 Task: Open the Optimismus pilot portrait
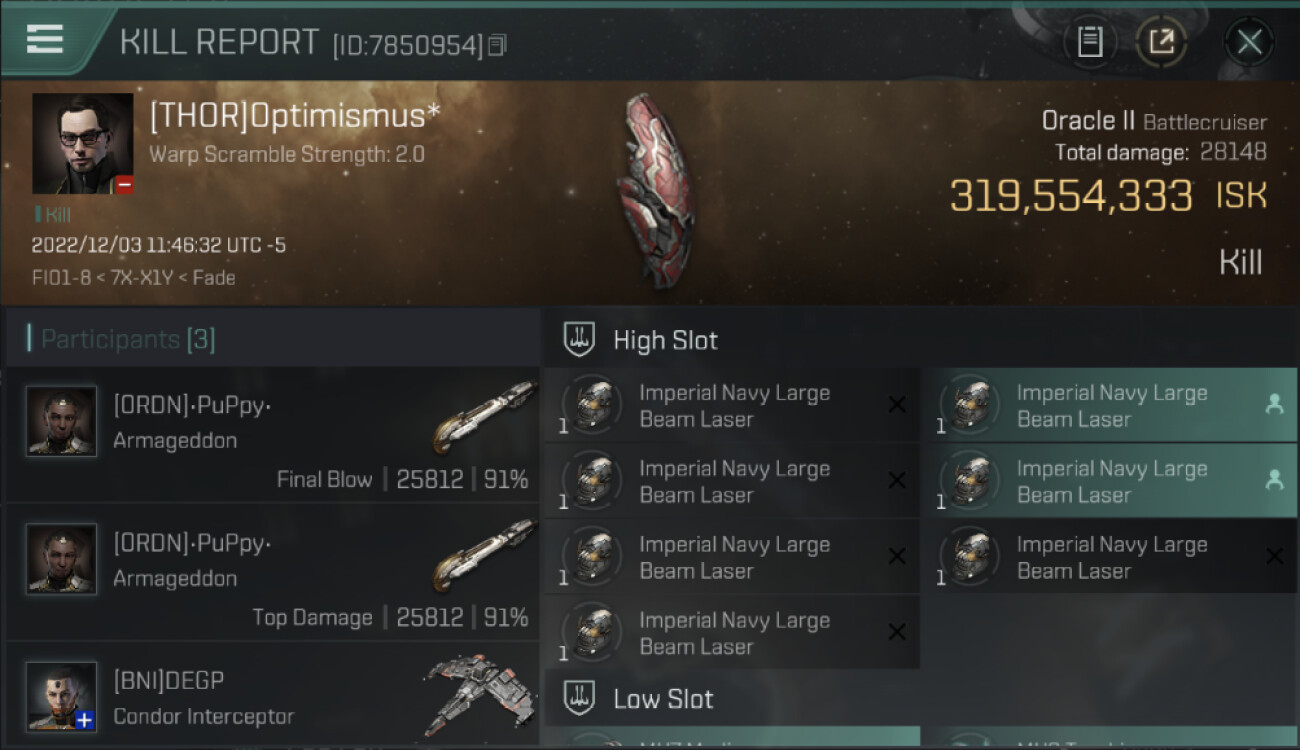[83, 143]
